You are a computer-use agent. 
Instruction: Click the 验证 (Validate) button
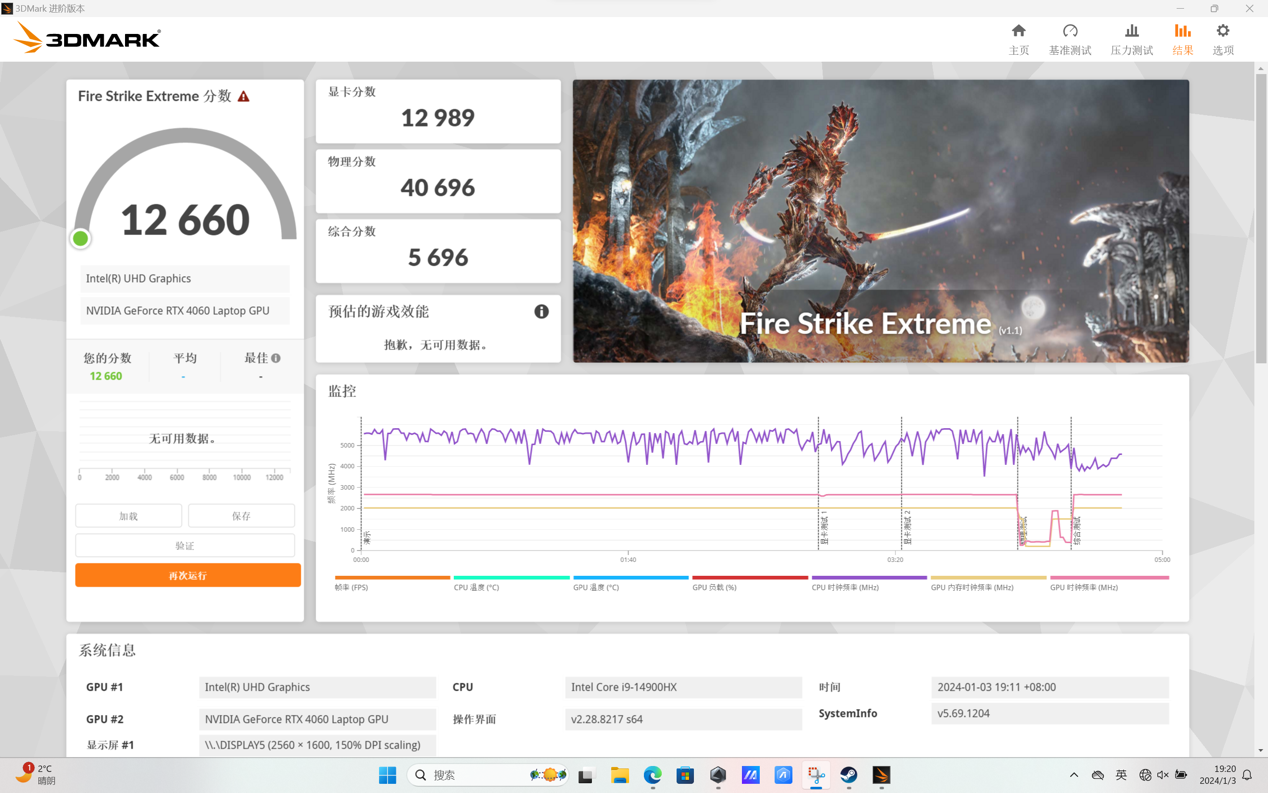coord(185,546)
